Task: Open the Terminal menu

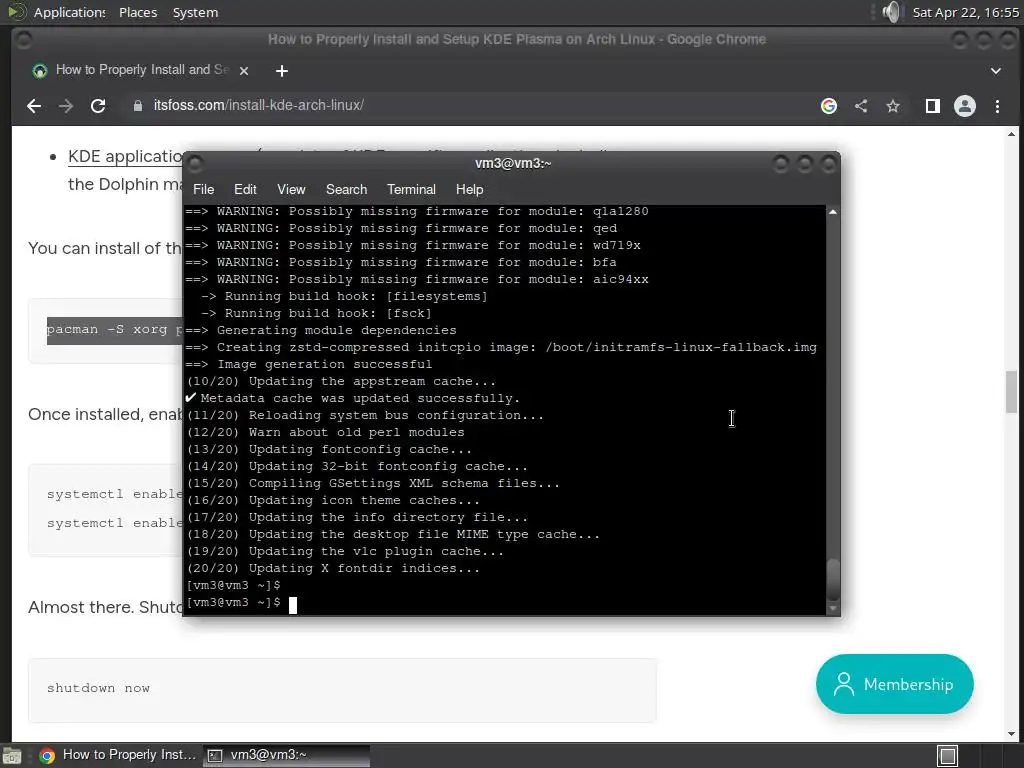Action: coord(411,189)
